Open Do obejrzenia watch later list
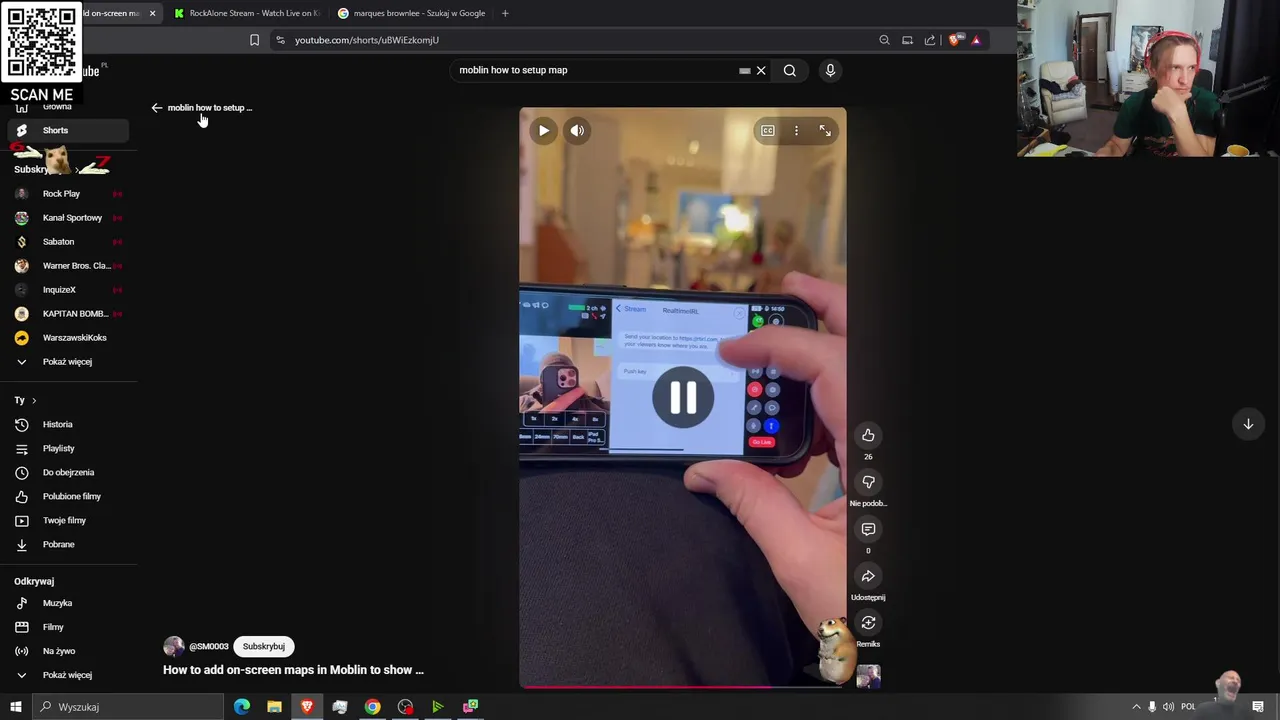 68,472
